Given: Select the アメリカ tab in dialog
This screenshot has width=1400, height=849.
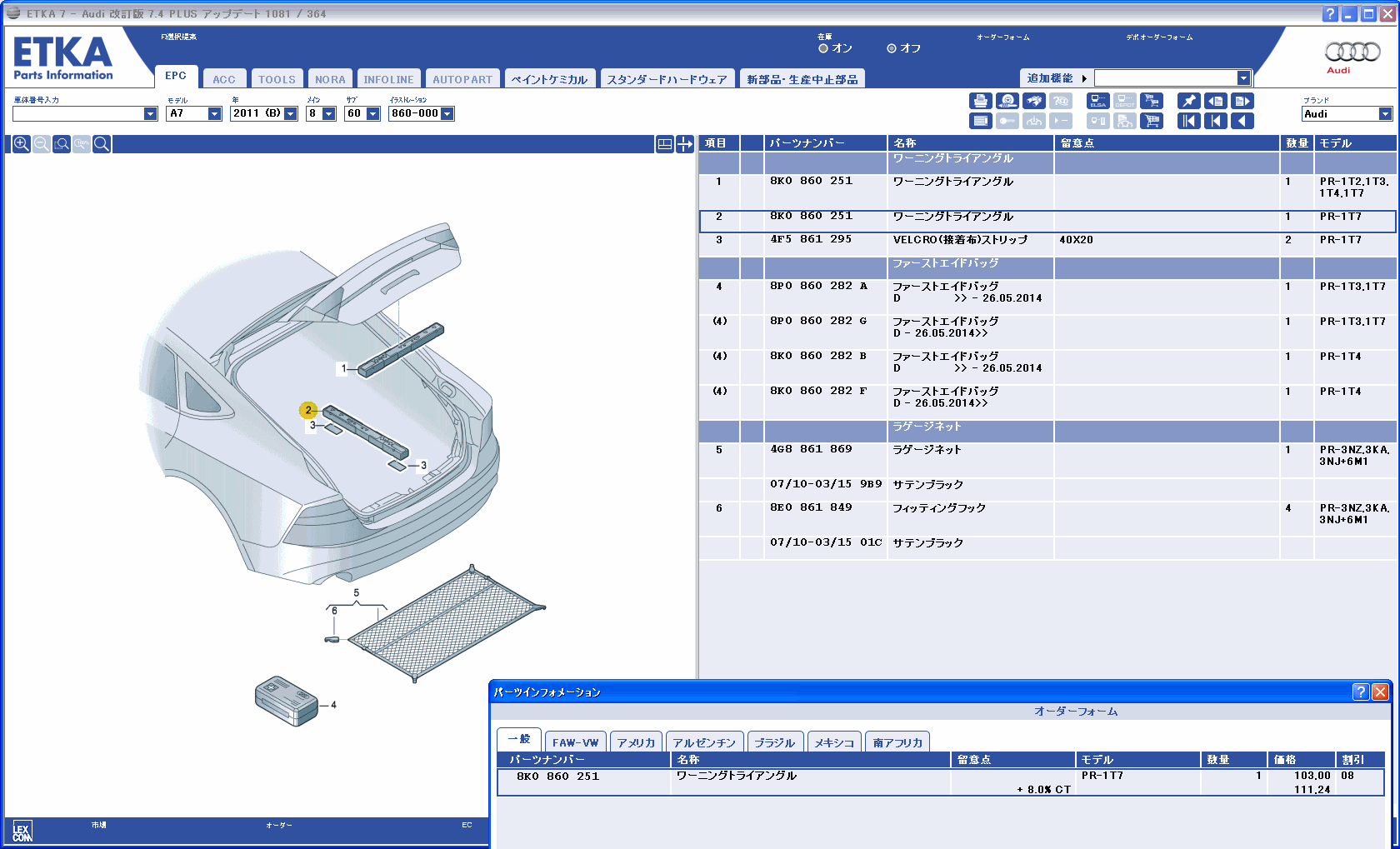Looking at the screenshot, I should point(636,742).
